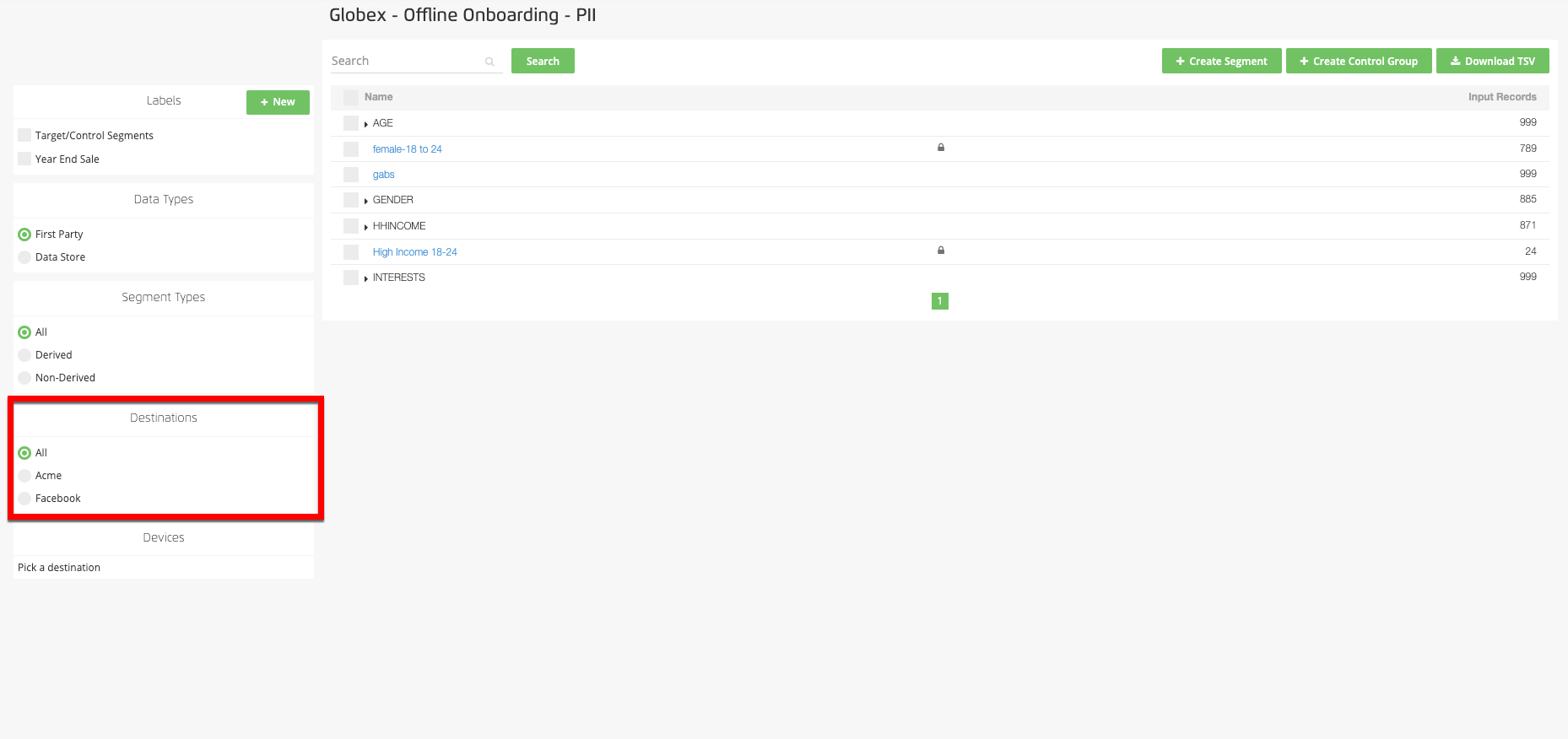
Task: Add a new label with New button
Action: pyautogui.click(x=278, y=102)
